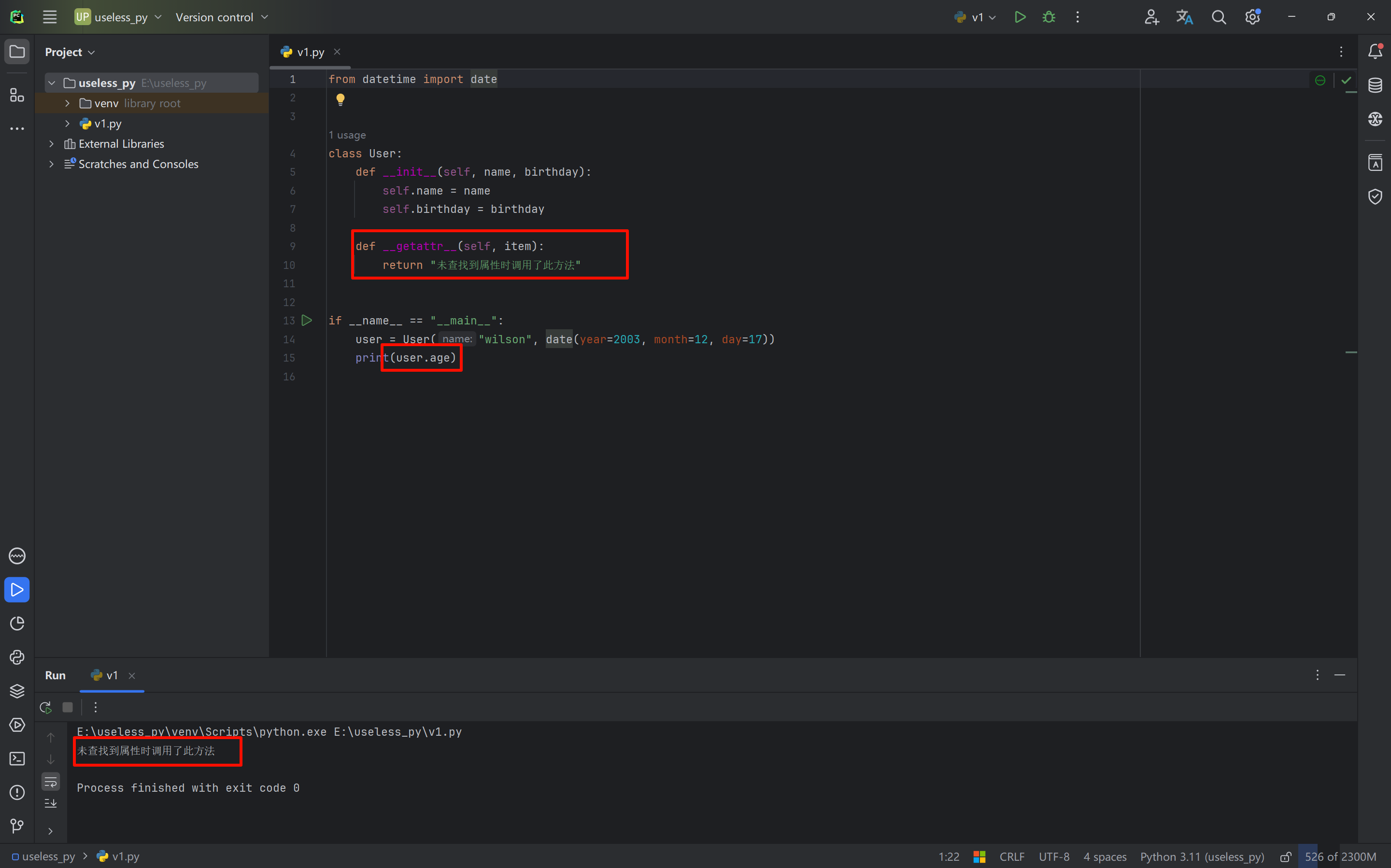Open Git version control tool window icon
Viewport: 1391px width, 868px height.
tap(17, 826)
